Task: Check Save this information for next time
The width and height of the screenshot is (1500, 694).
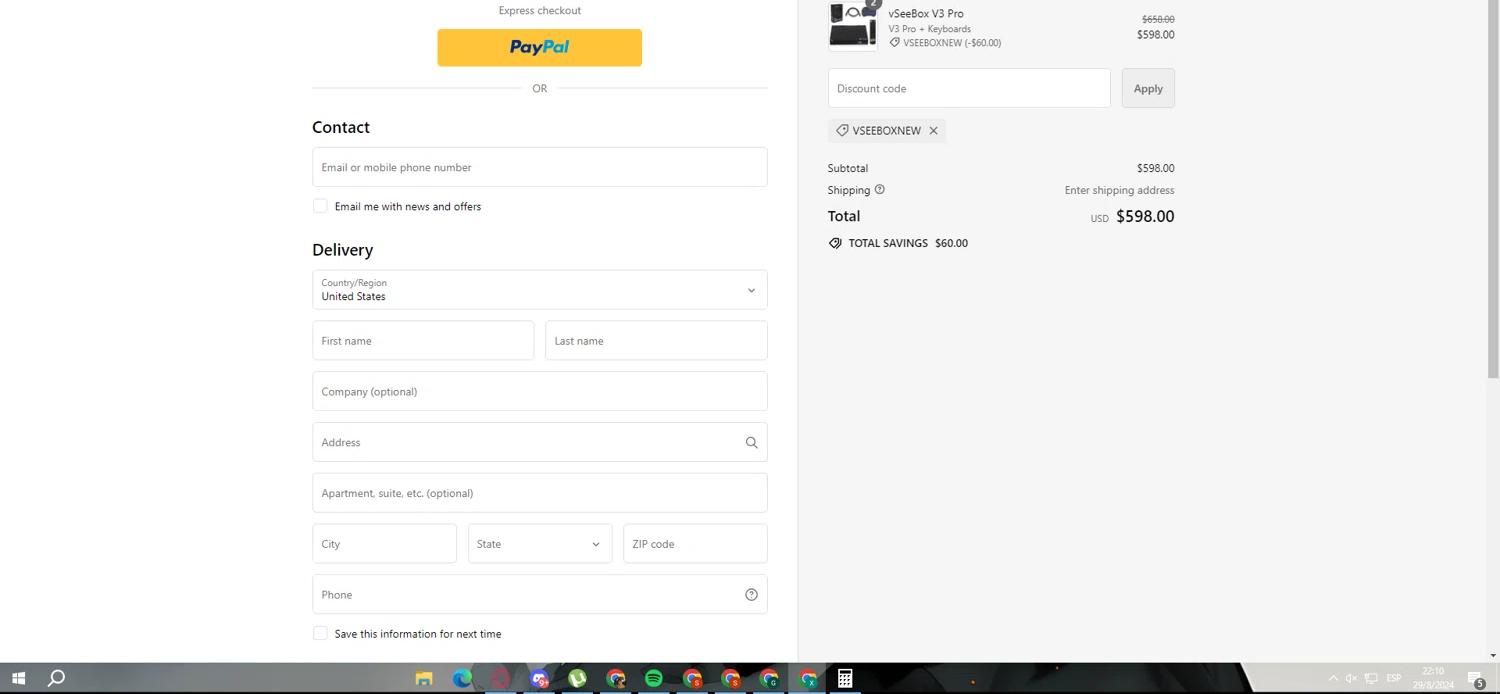Action: pyautogui.click(x=320, y=633)
